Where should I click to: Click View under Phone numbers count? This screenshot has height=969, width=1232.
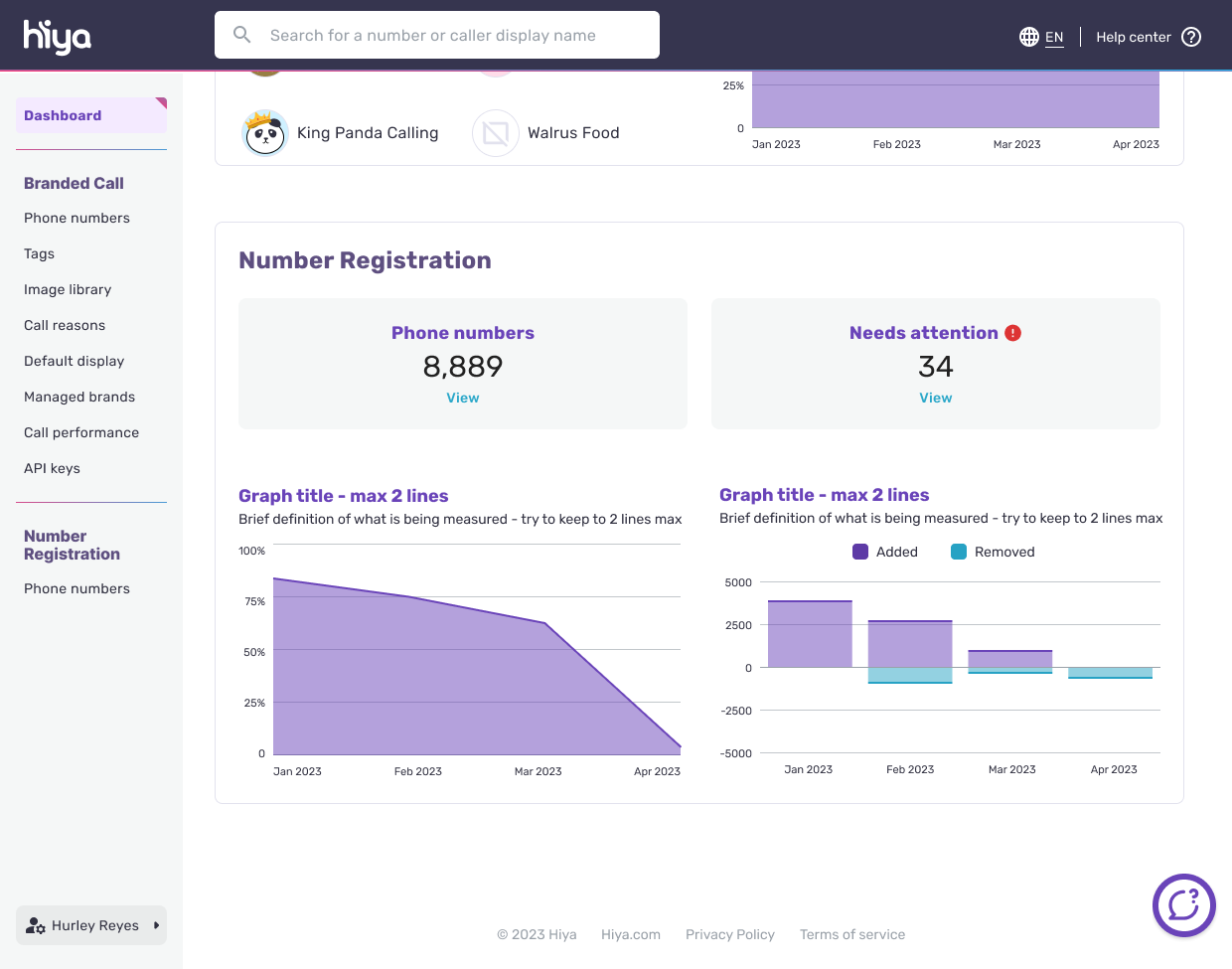(x=463, y=398)
